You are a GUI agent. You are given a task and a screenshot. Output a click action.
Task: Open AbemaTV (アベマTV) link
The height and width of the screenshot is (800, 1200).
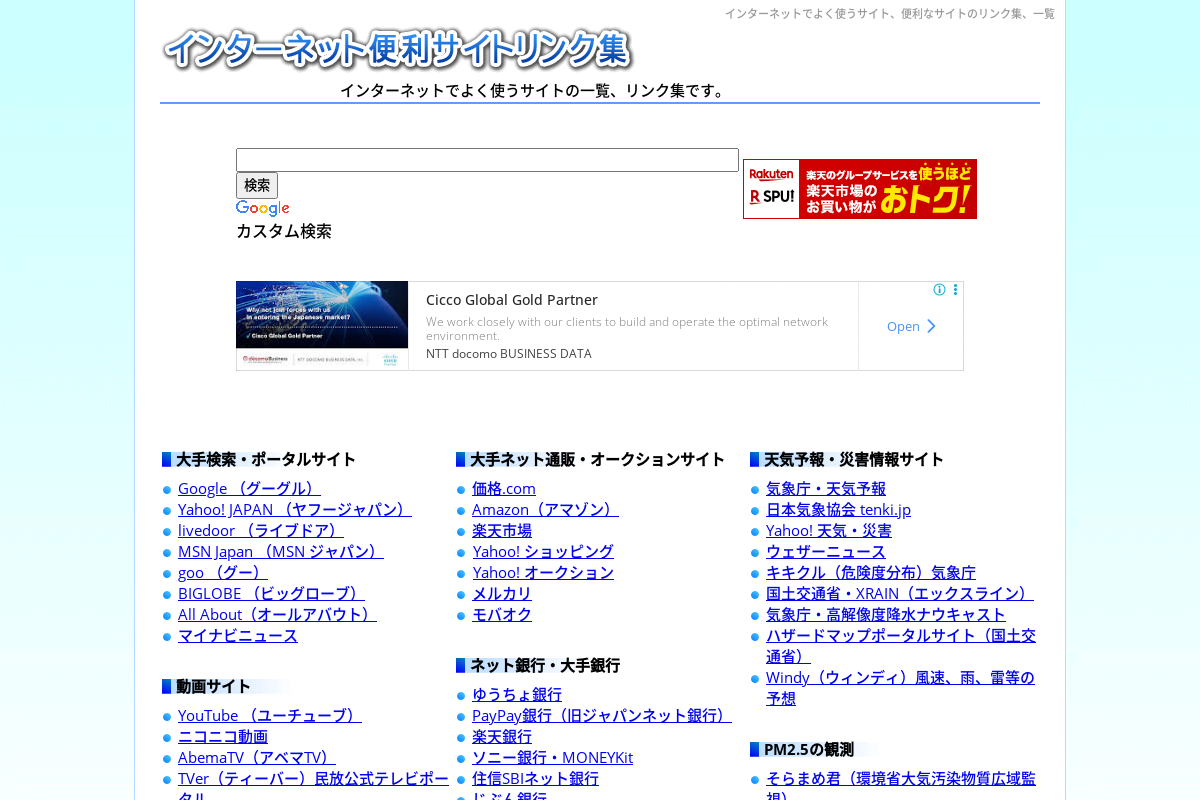click(x=257, y=758)
